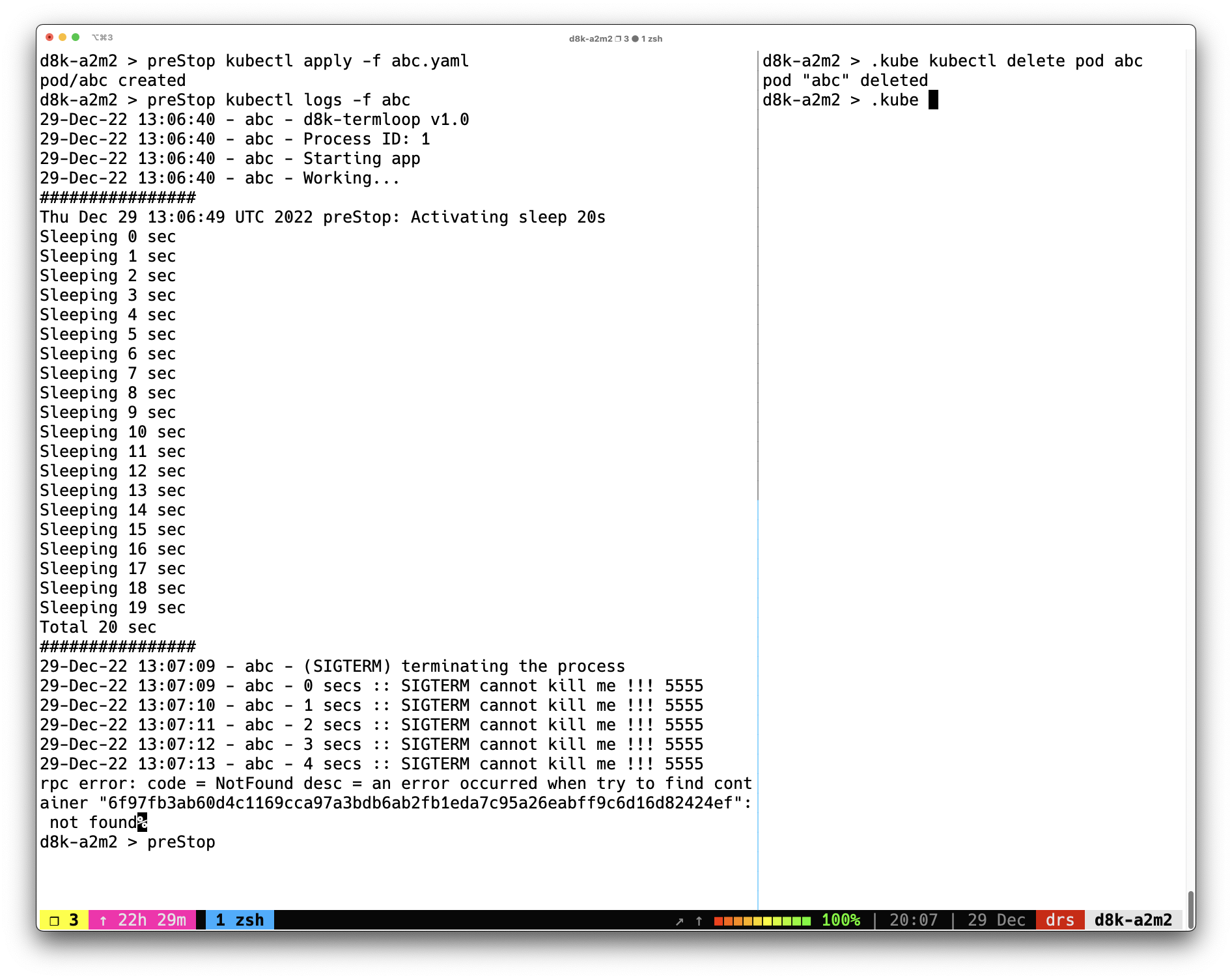This screenshot has height=979, width=1232.
Task: Click the red close window button
Action: [49, 37]
